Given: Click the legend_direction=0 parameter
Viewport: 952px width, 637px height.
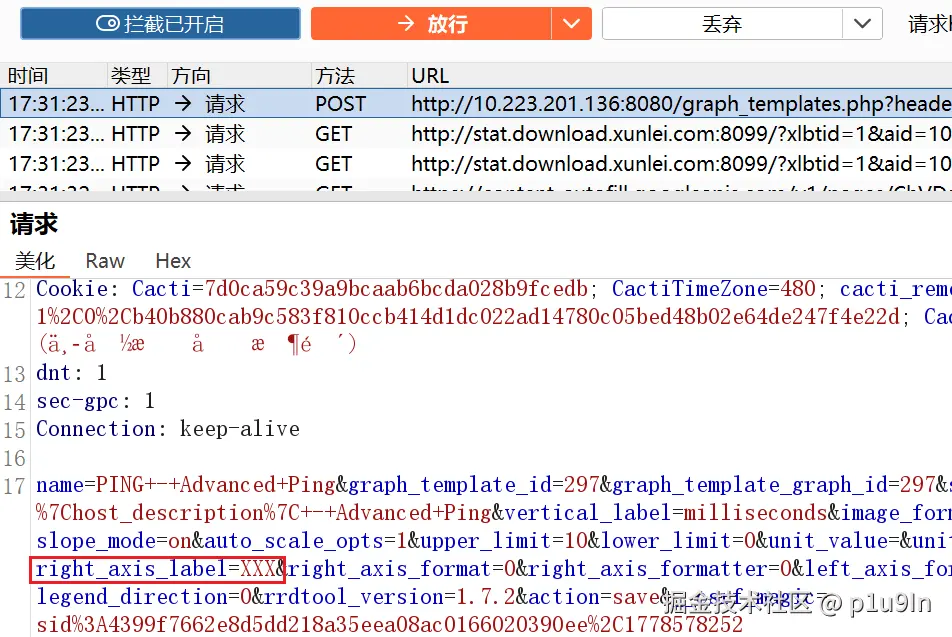Looking at the screenshot, I should click(x=144, y=597).
